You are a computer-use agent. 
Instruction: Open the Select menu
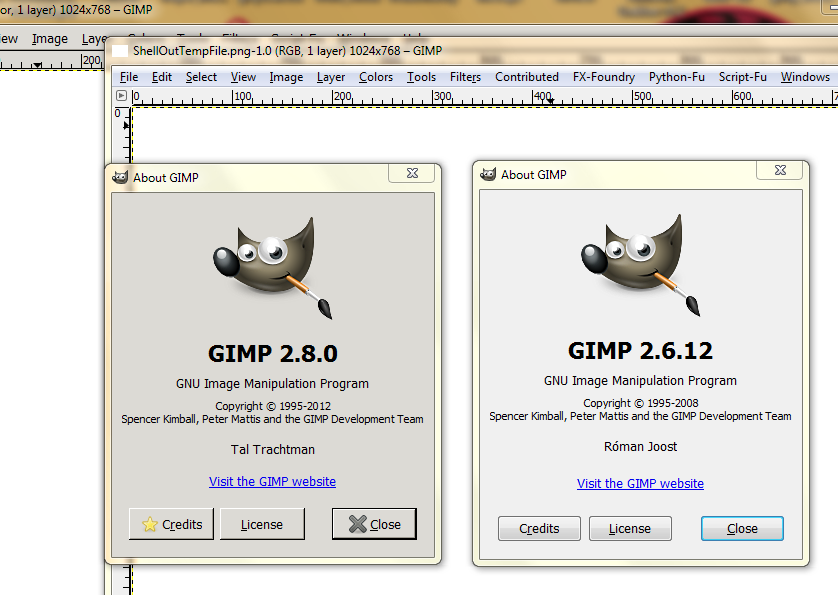[201, 77]
